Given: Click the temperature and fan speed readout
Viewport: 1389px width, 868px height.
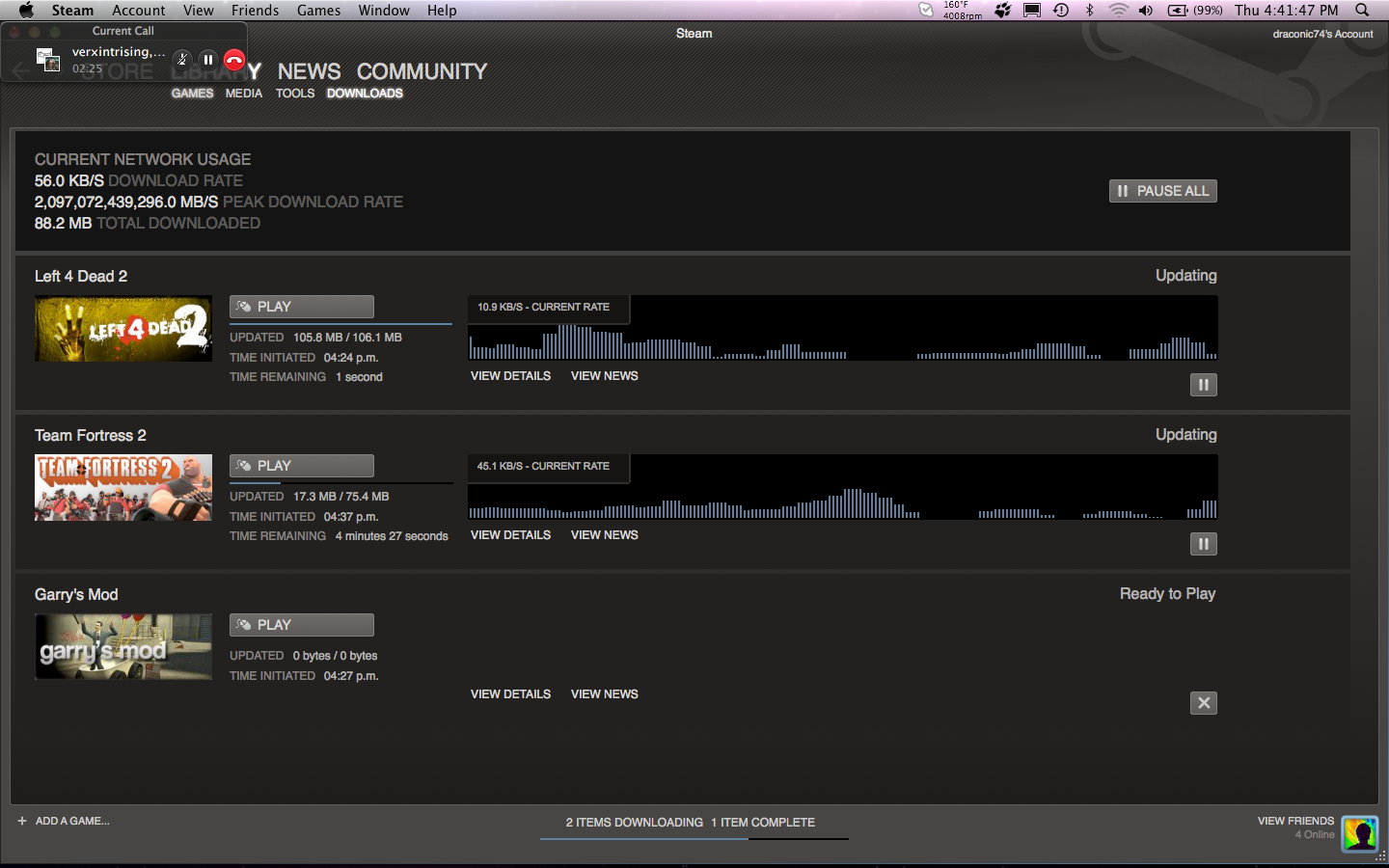Looking at the screenshot, I should (x=963, y=11).
